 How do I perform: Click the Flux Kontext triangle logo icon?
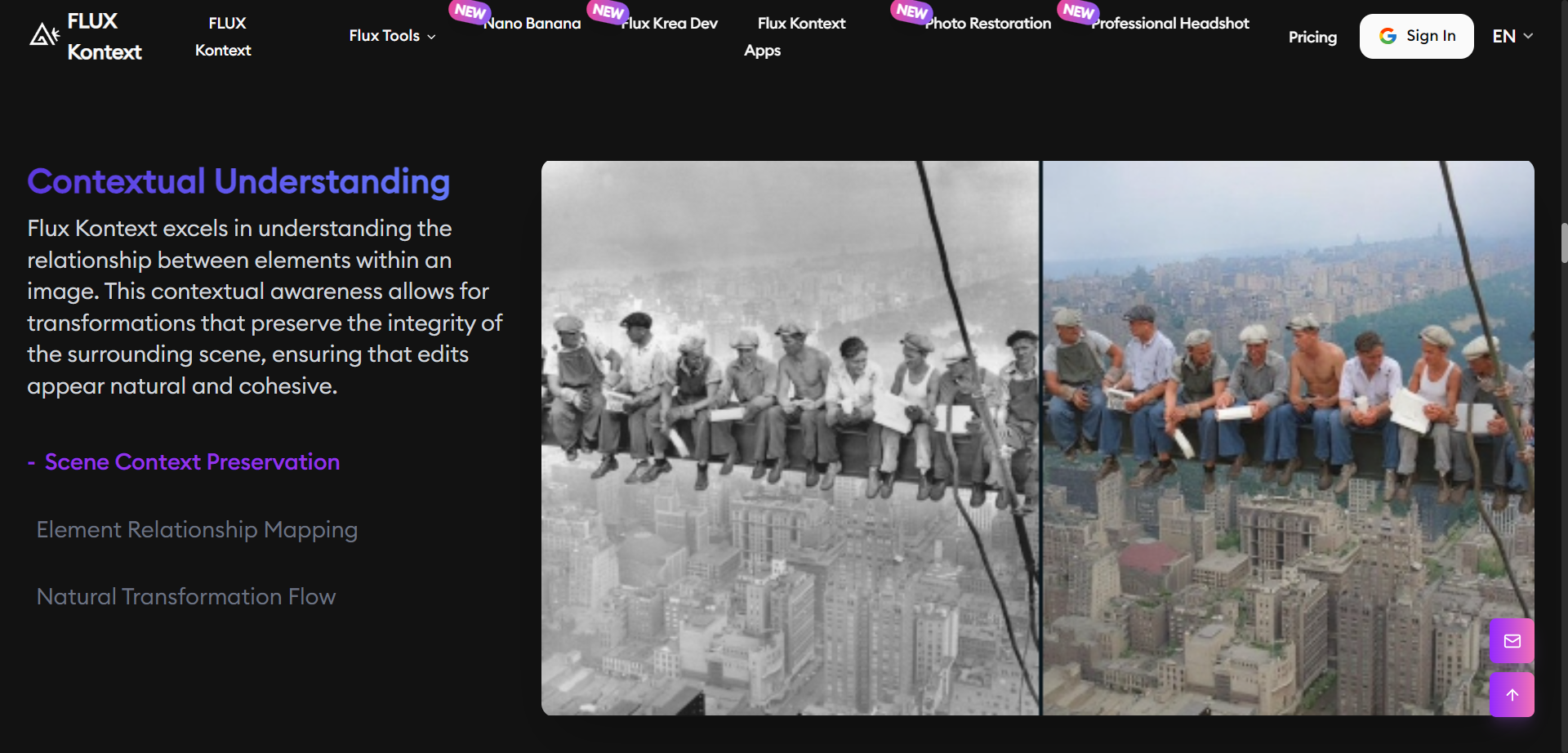pos(44,34)
